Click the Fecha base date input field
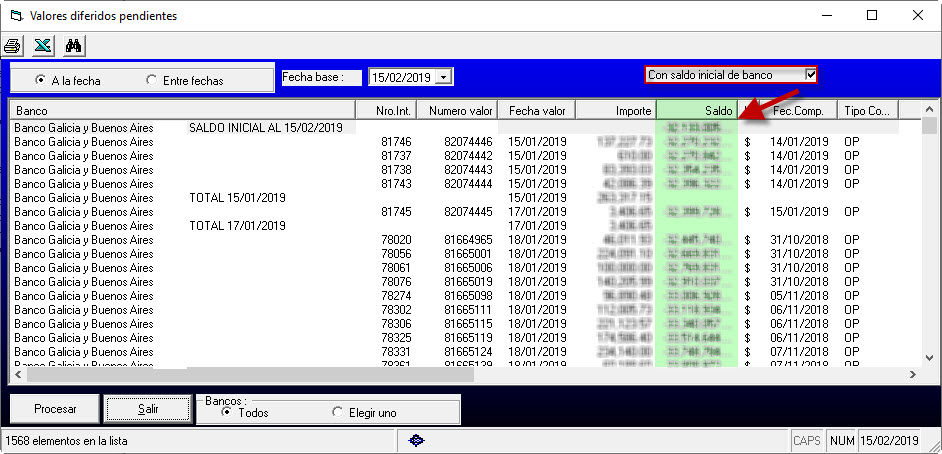The image size is (942, 454). point(402,77)
